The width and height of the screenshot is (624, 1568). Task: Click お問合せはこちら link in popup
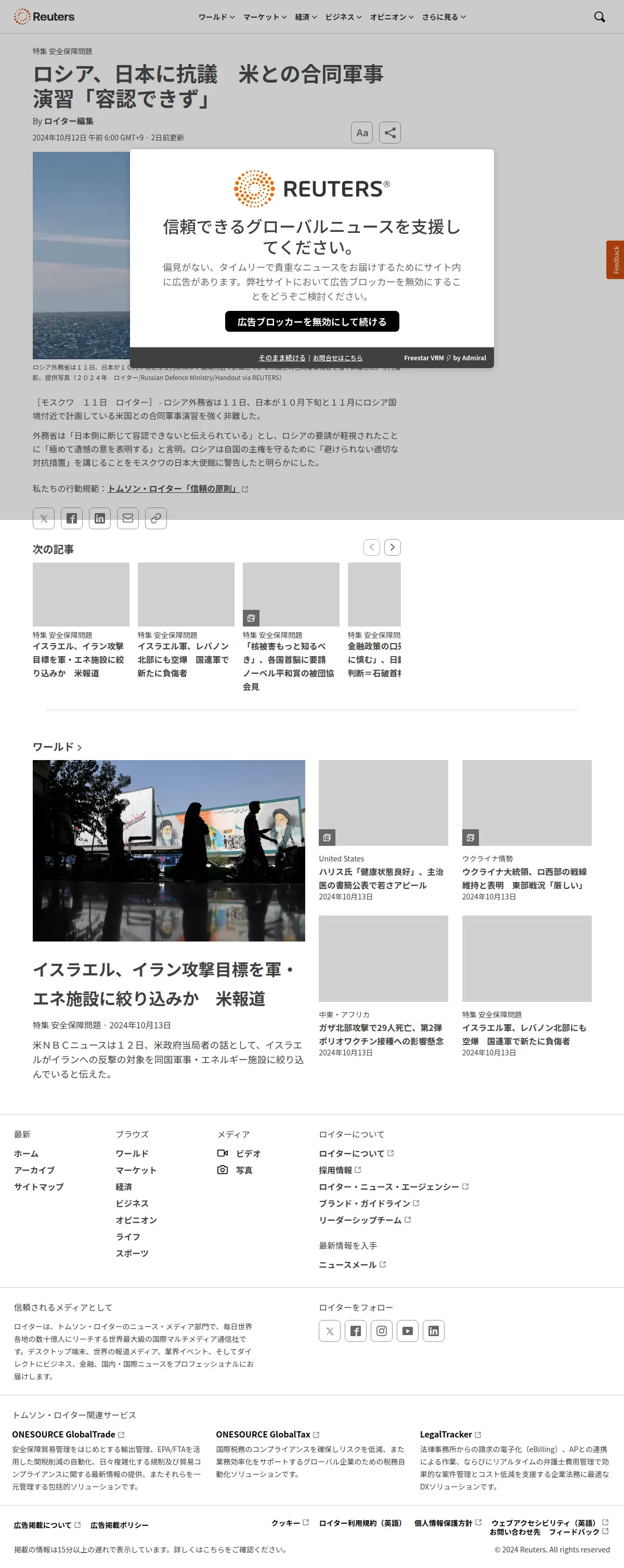coord(337,358)
